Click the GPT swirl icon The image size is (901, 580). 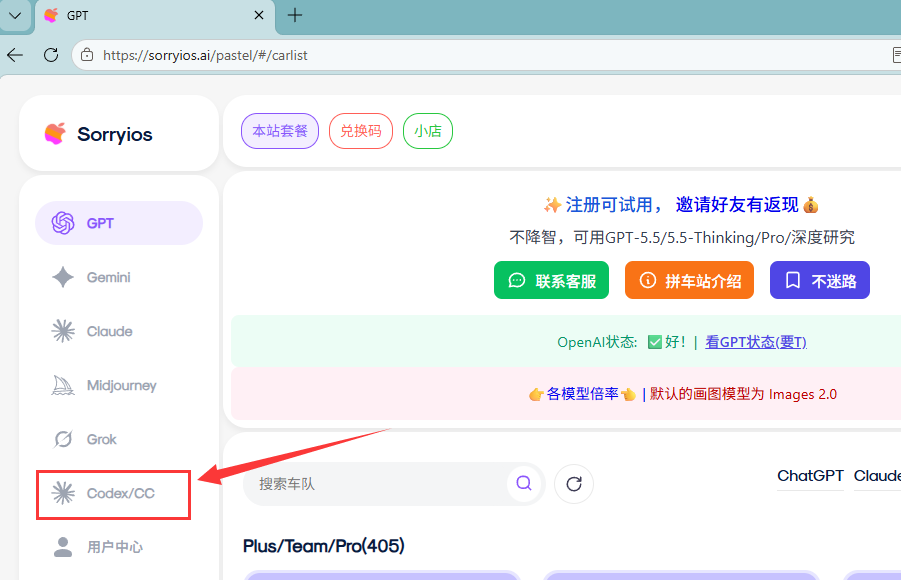click(x=63, y=223)
